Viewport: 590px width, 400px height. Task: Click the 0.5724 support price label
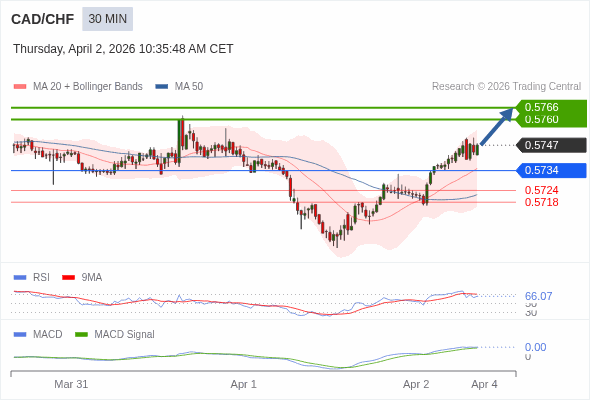point(541,190)
